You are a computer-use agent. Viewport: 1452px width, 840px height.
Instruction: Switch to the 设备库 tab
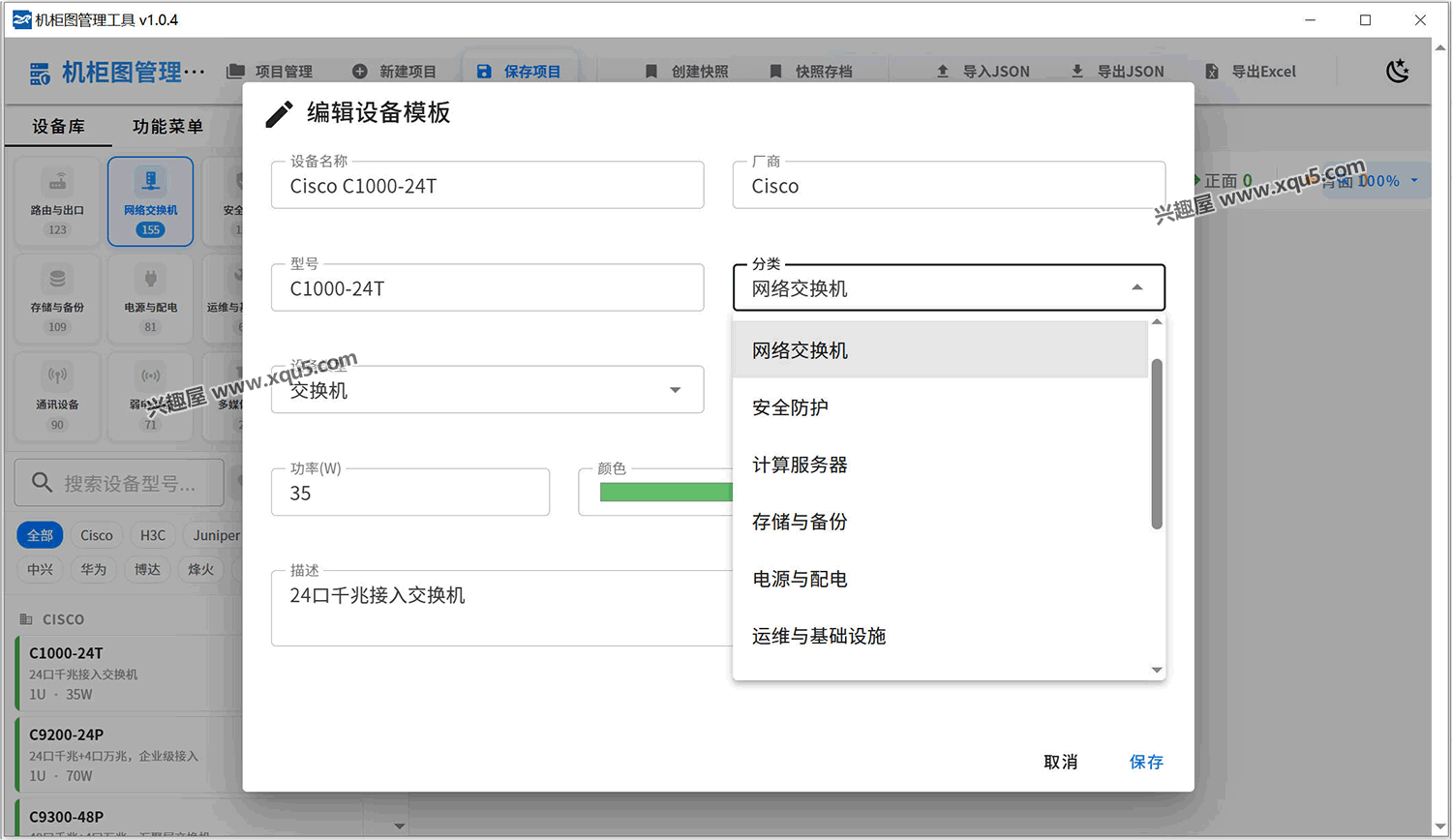coord(58,126)
